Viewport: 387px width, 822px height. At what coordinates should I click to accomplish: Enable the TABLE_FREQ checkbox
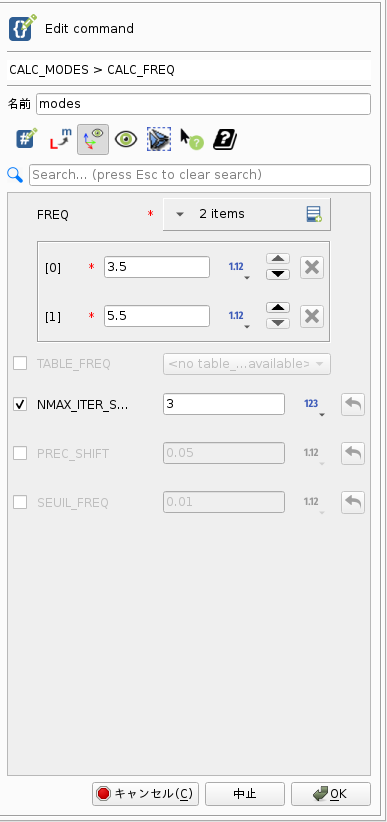pos(20,363)
